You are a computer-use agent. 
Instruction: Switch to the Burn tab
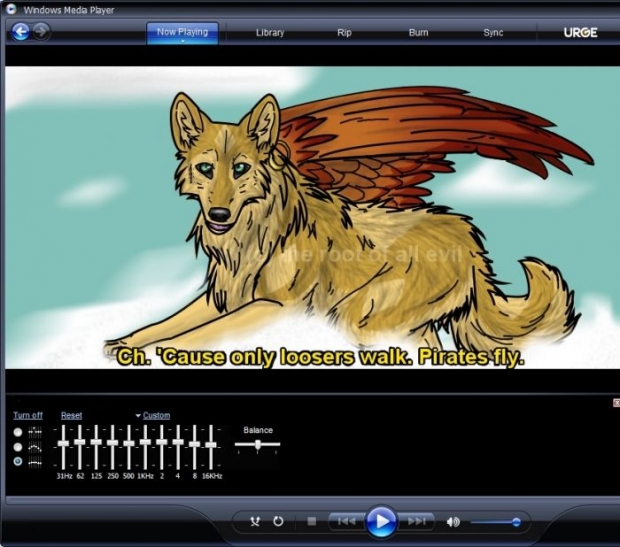(x=418, y=32)
